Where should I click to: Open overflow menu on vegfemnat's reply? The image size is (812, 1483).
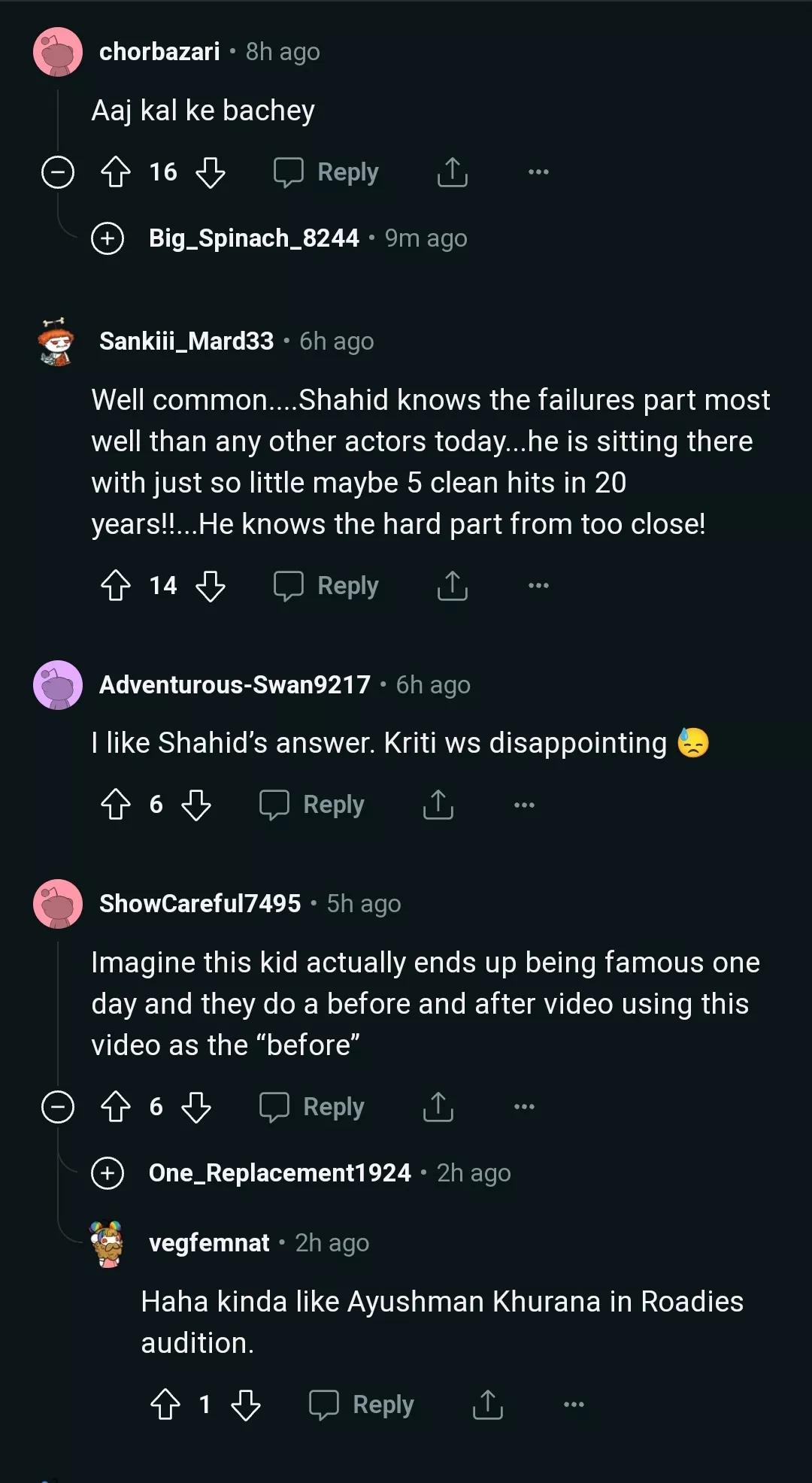point(574,1405)
